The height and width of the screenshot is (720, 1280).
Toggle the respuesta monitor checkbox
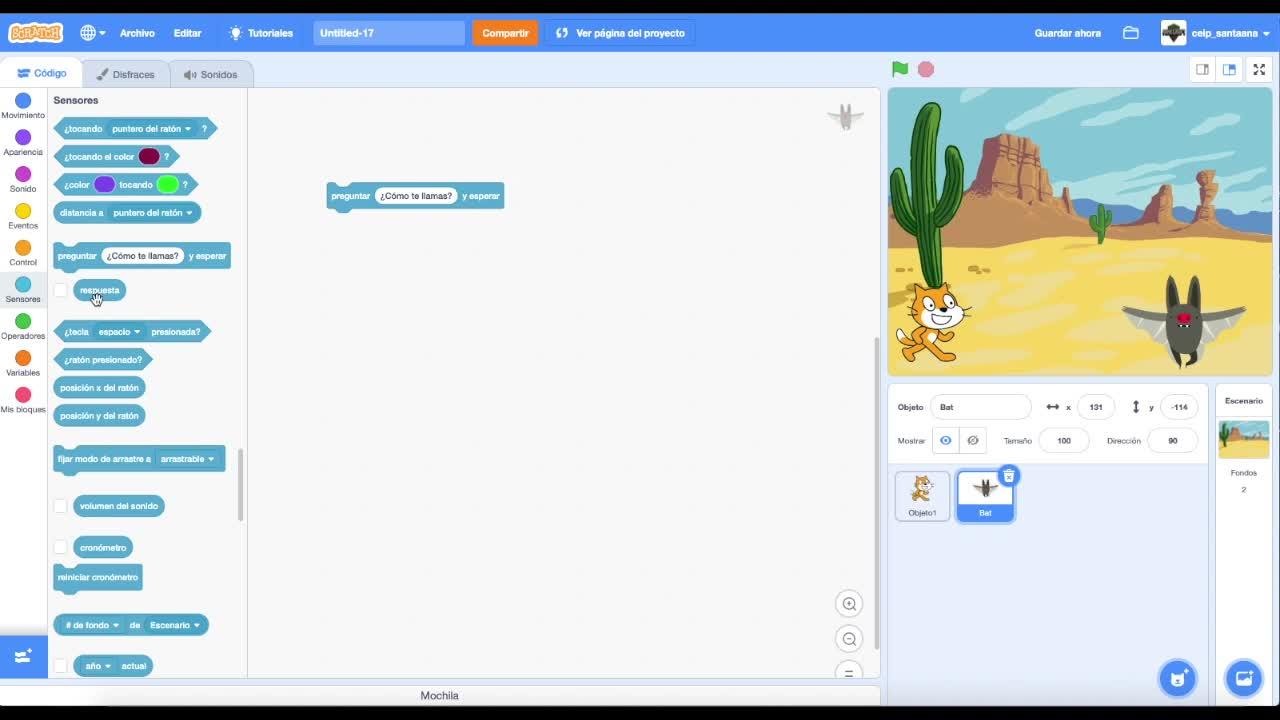coord(61,290)
